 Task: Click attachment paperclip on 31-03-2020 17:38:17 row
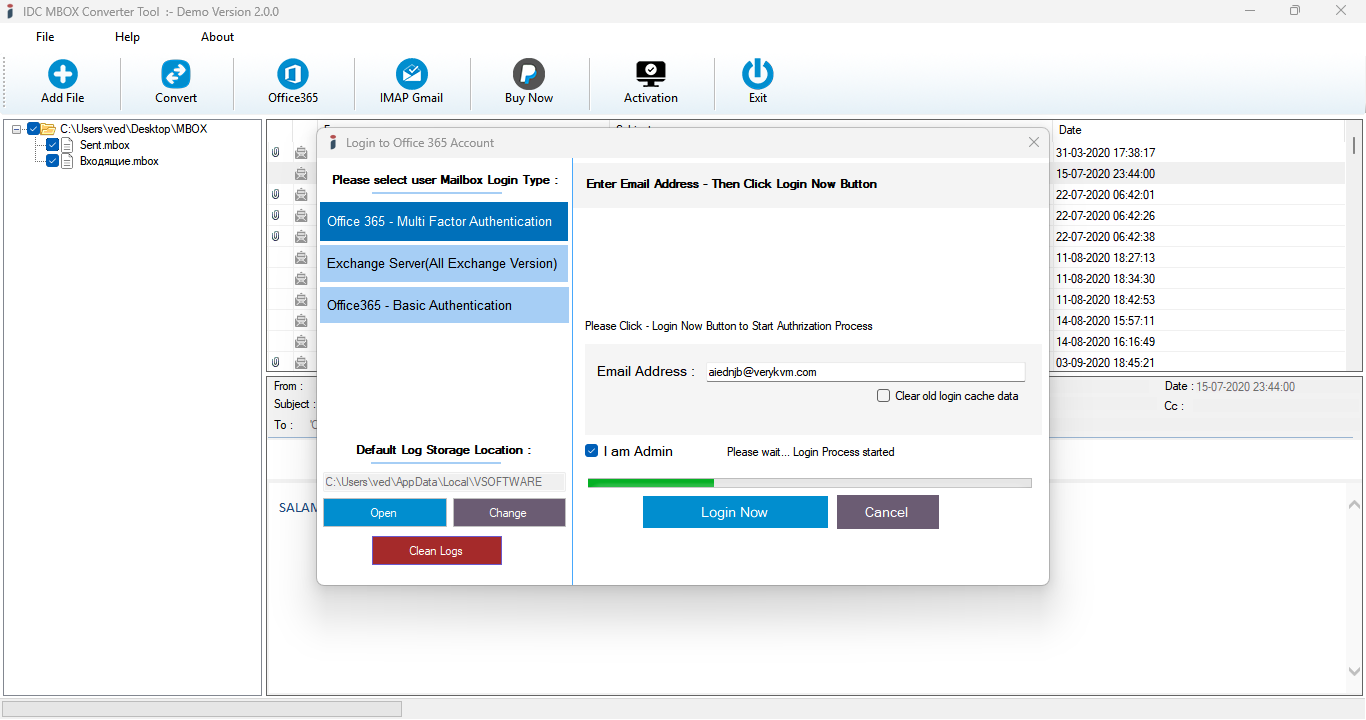276,153
